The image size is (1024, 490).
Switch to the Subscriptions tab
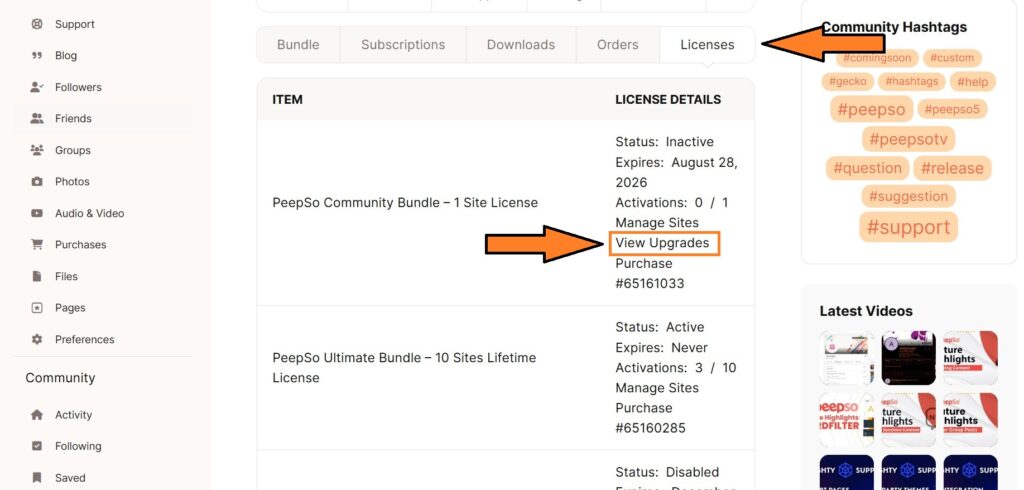click(403, 45)
